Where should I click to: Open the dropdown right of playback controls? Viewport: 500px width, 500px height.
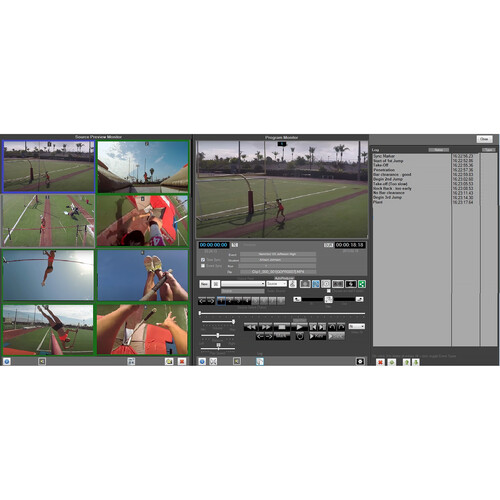pyautogui.click(x=357, y=326)
